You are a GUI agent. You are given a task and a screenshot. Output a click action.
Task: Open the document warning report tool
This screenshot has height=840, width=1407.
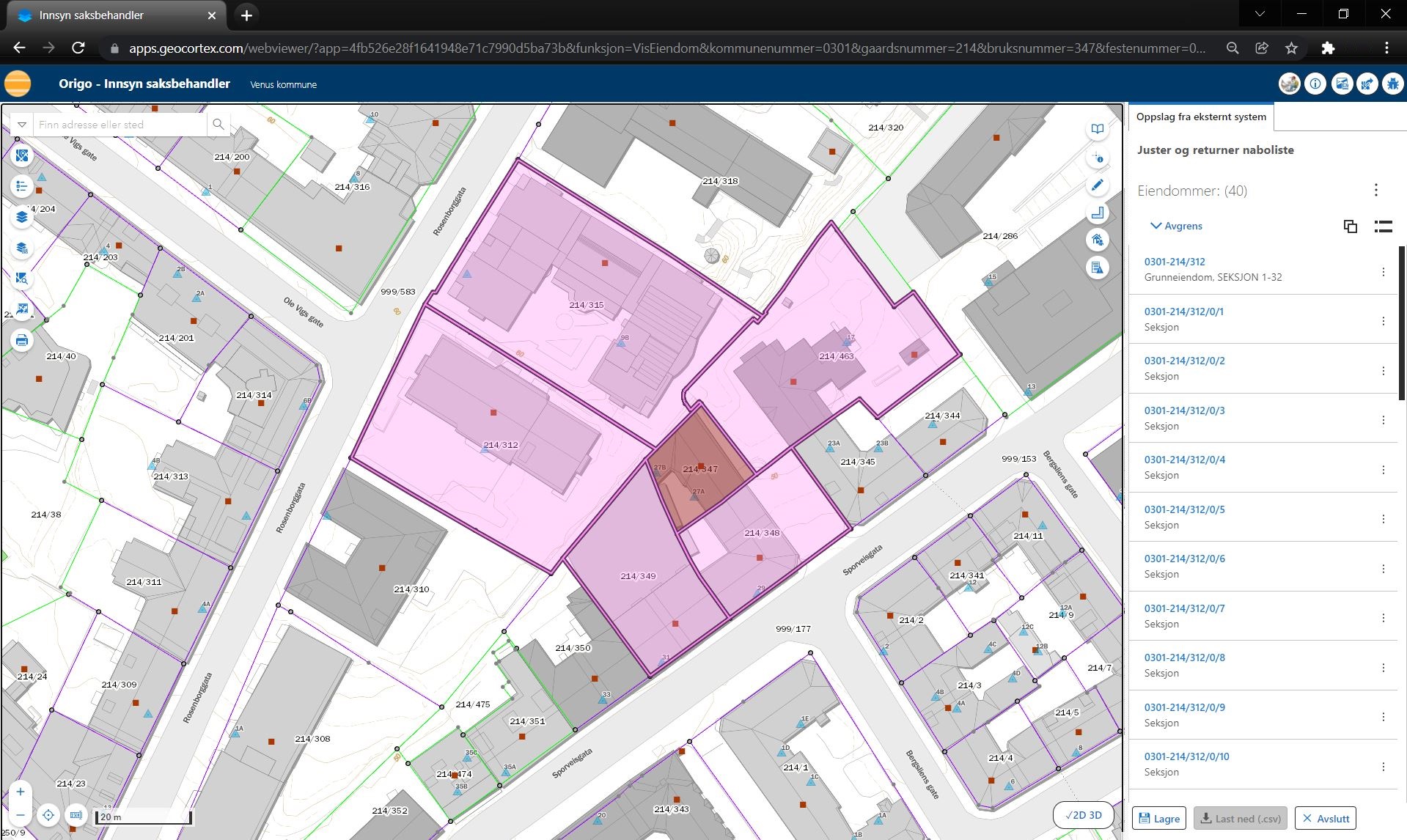1097,268
